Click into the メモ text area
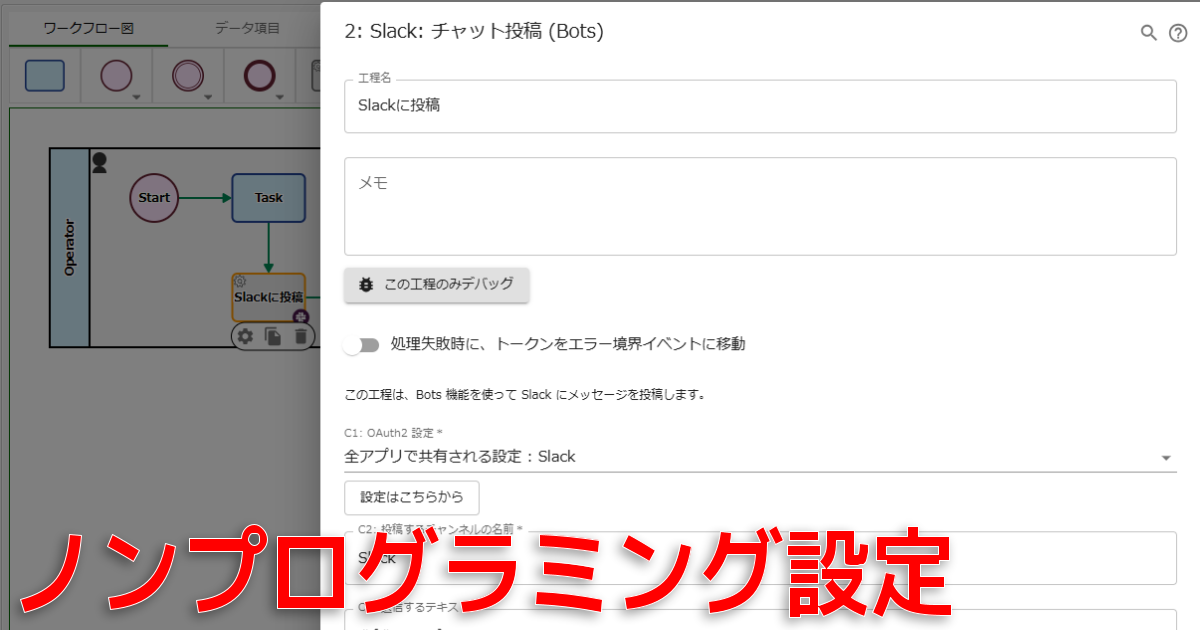The width and height of the screenshot is (1200, 630). [760, 206]
